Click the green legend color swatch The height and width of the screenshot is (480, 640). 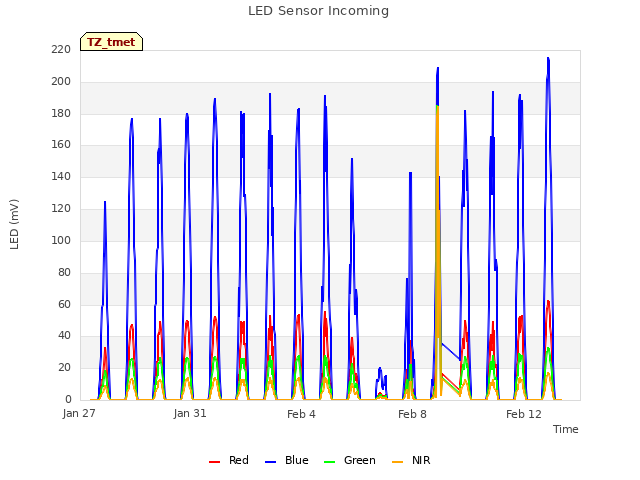pyautogui.click(x=329, y=462)
